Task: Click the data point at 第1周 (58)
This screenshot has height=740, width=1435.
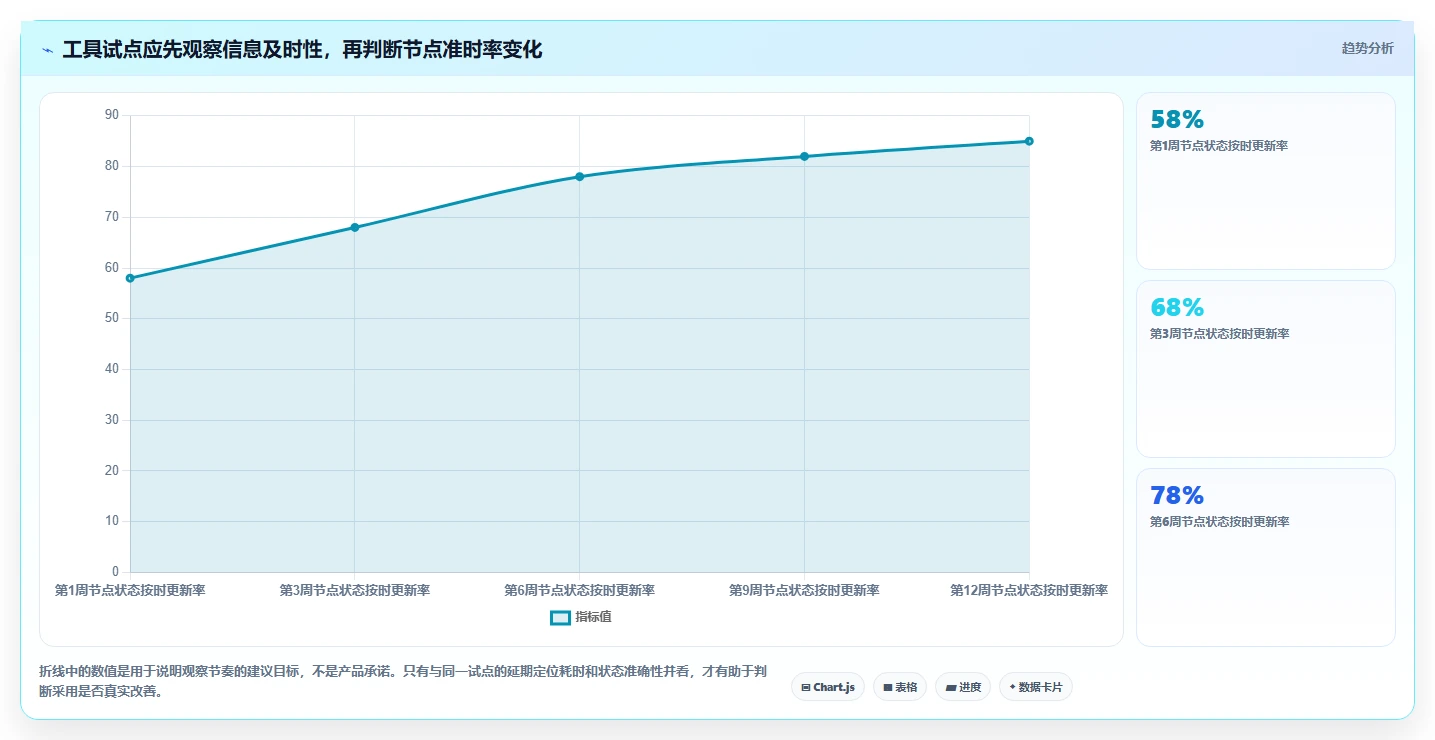Action: [x=130, y=278]
